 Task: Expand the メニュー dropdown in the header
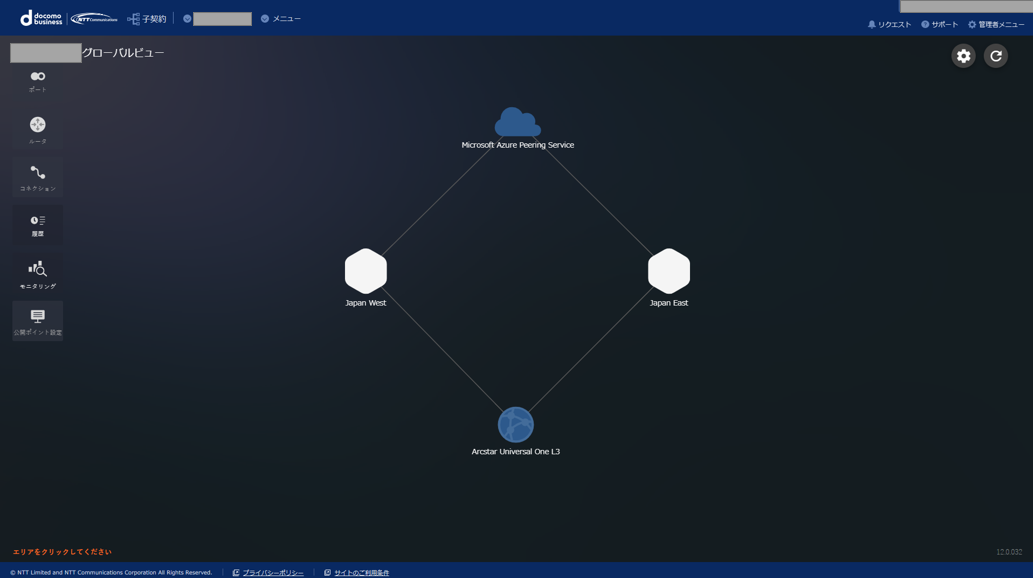(281, 18)
